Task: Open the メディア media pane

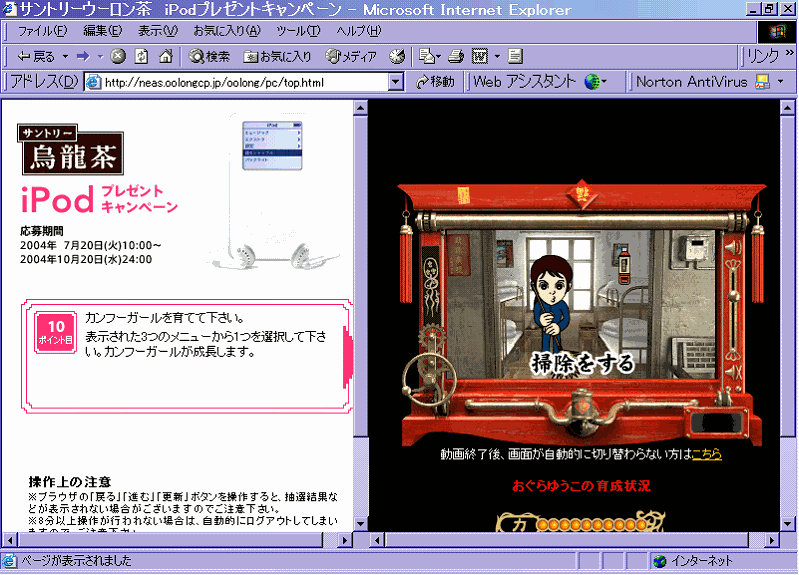Action: point(352,57)
